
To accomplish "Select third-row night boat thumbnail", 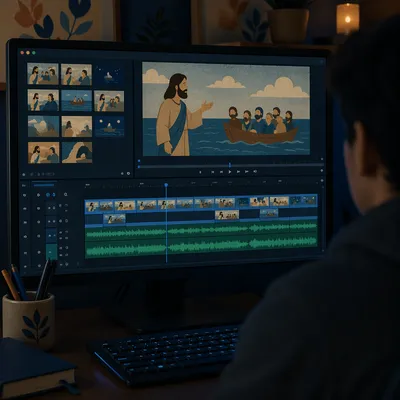I will pos(109,127).
